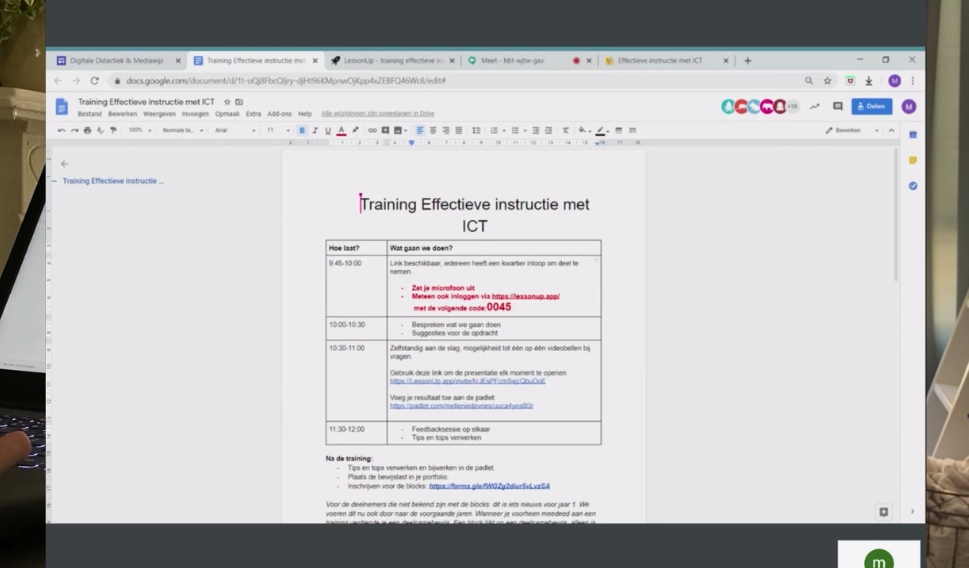Screen dimensions: 969x568
Task: Star the document
Action: [227, 102]
